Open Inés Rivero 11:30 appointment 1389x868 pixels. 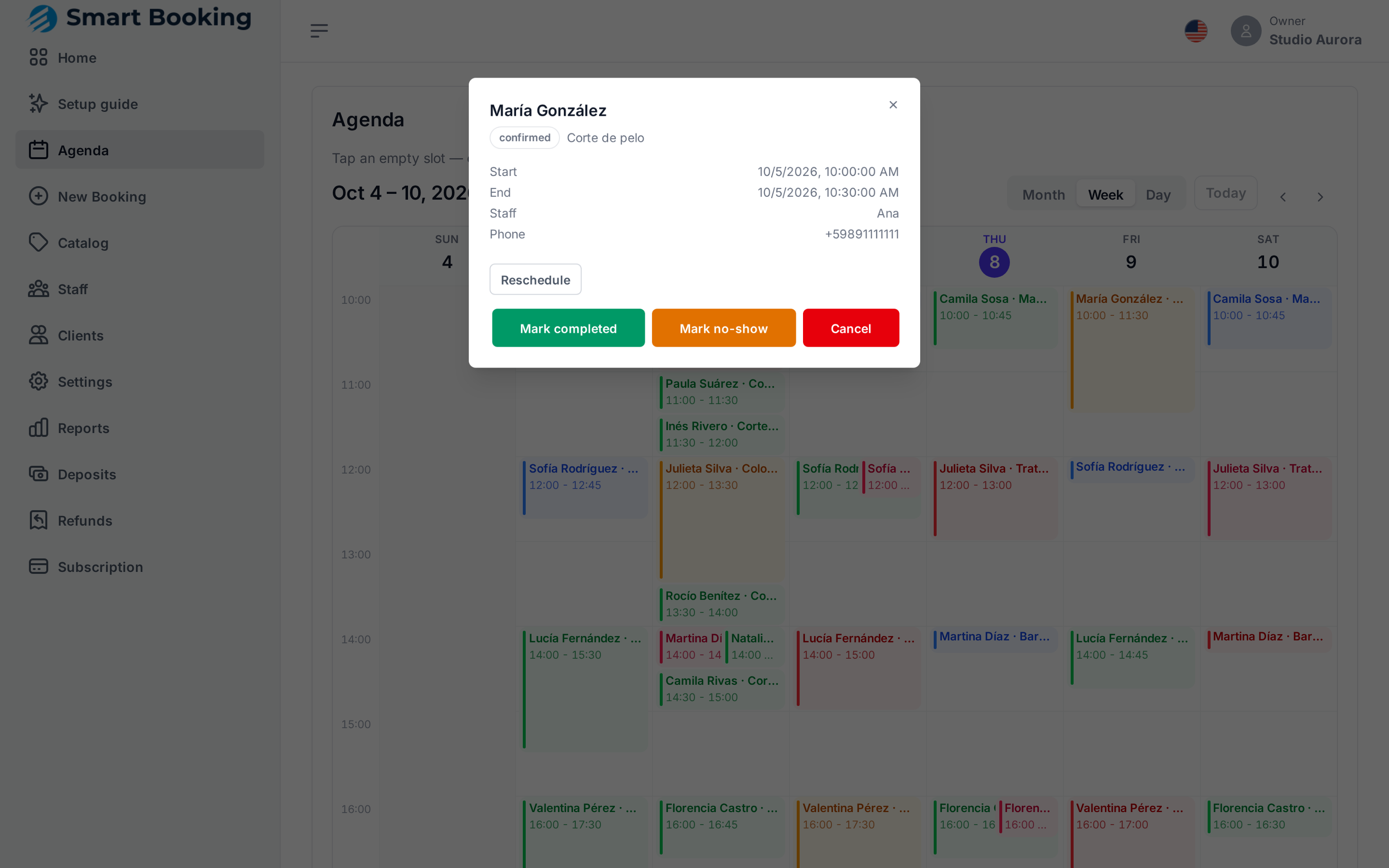[722, 434]
